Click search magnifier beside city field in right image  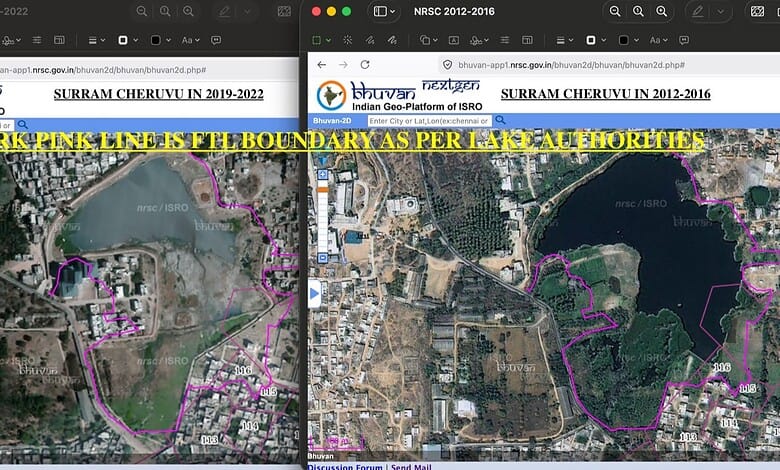pyautogui.click(x=500, y=120)
